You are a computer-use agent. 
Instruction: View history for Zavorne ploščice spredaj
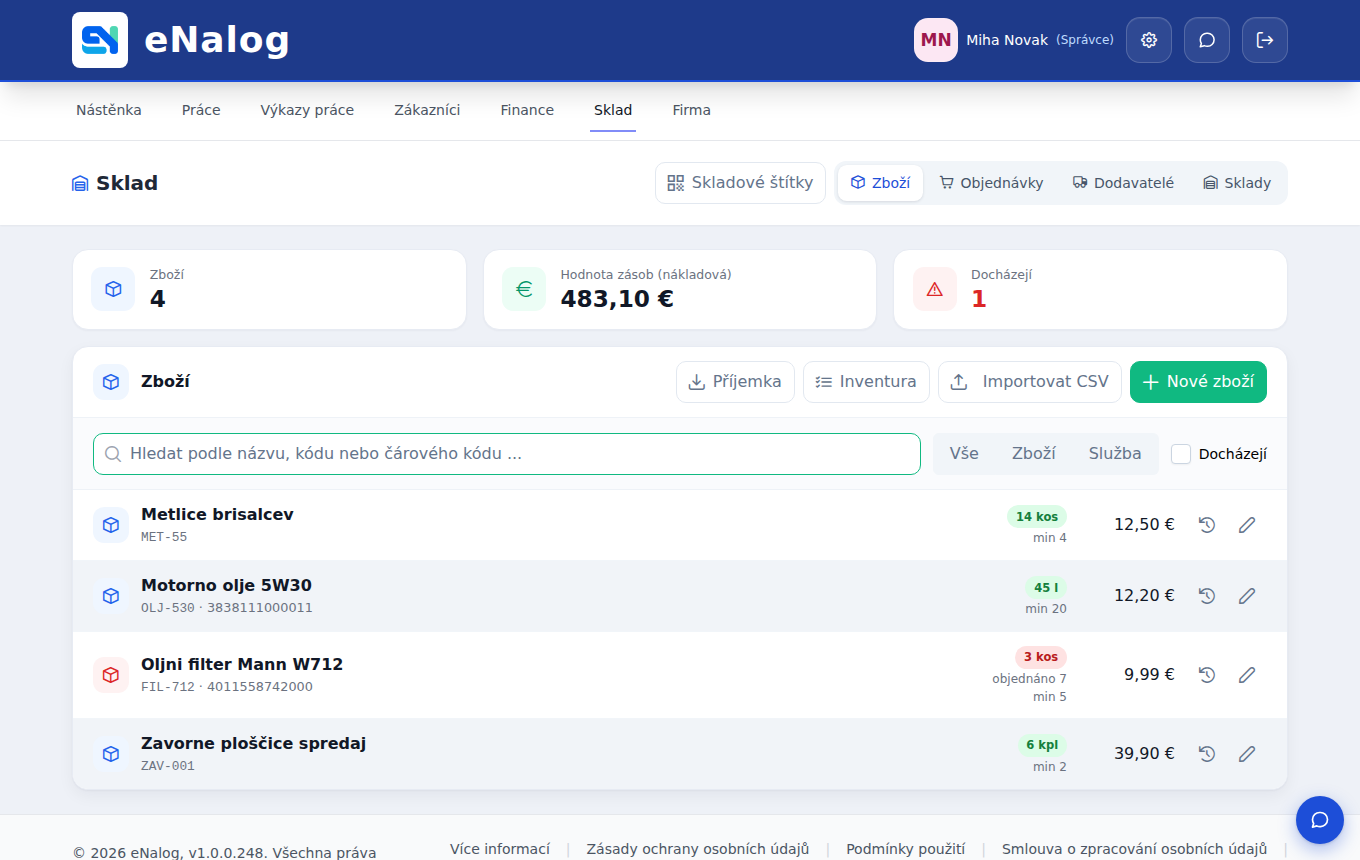point(1207,754)
